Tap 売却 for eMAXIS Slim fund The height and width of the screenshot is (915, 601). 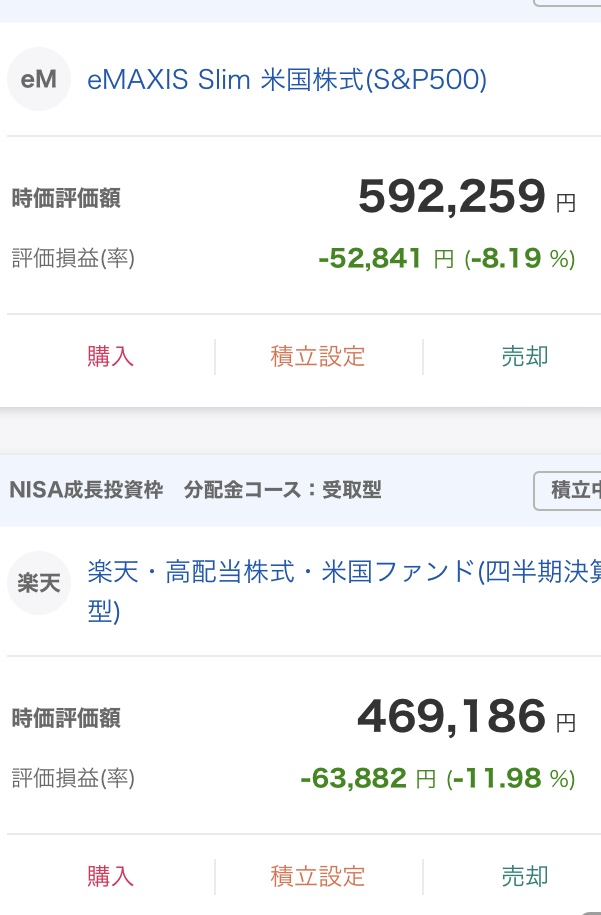(x=524, y=356)
